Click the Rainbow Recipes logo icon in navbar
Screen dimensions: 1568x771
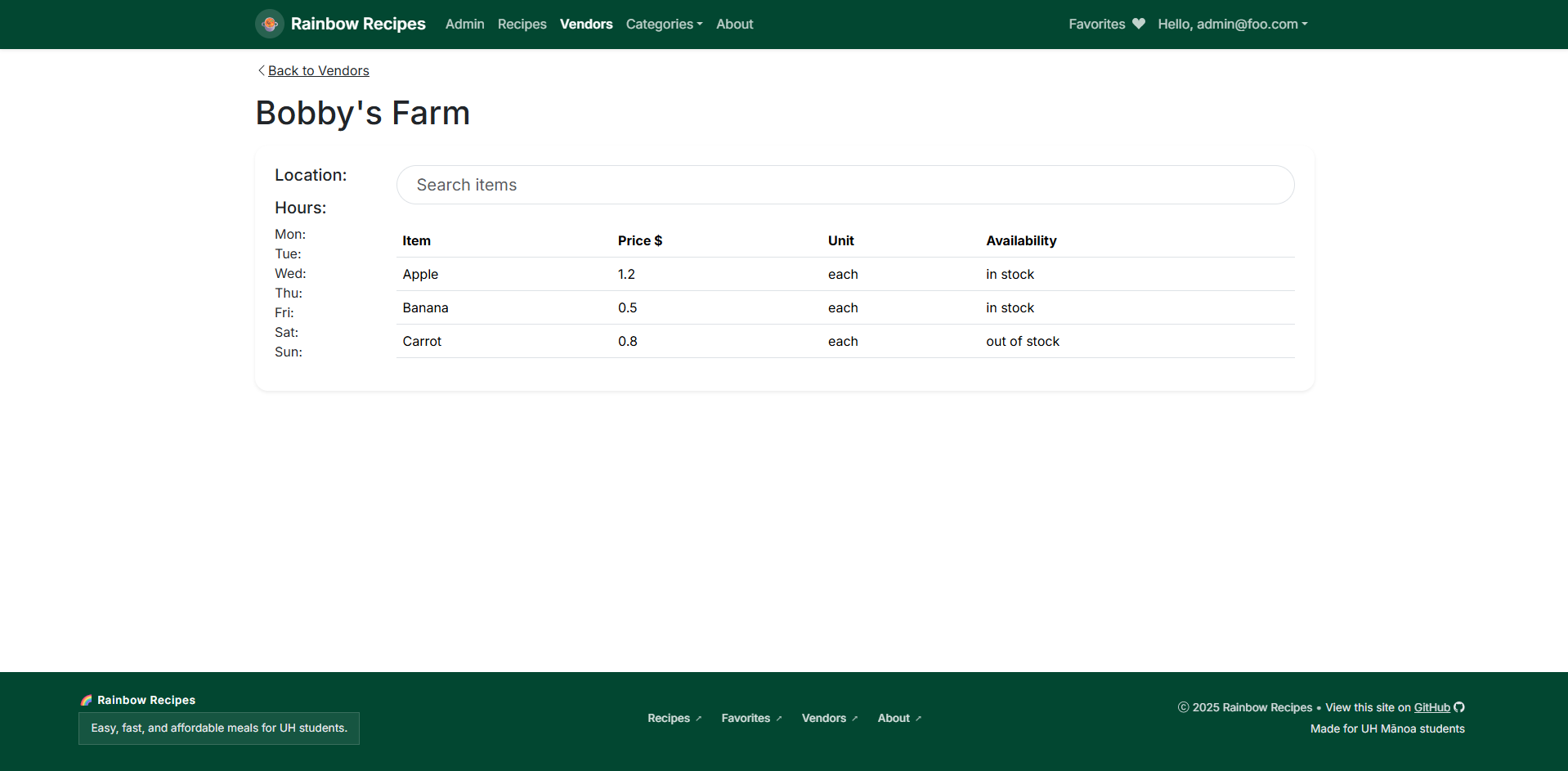[269, 24]
